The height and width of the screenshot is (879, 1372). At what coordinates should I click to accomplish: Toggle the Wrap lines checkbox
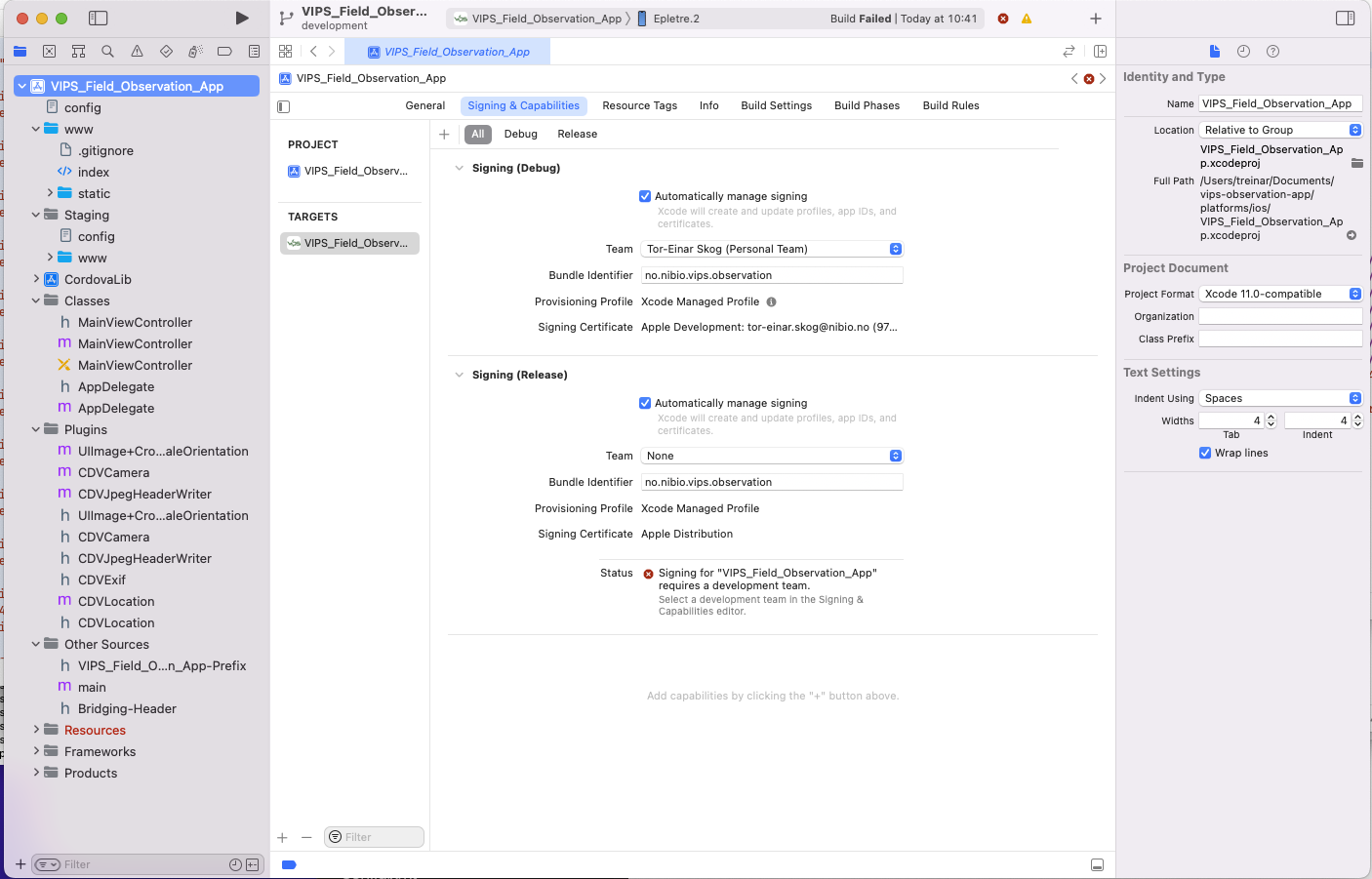click(1205, 453)
